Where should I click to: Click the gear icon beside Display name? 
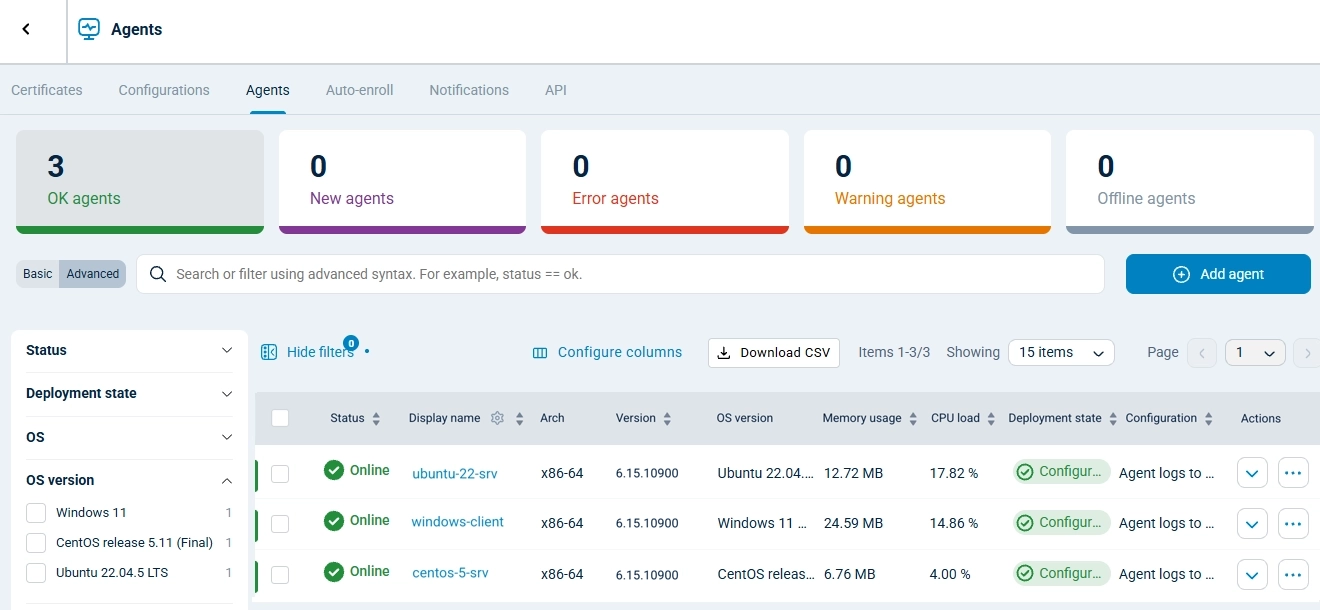click(497, 418)
